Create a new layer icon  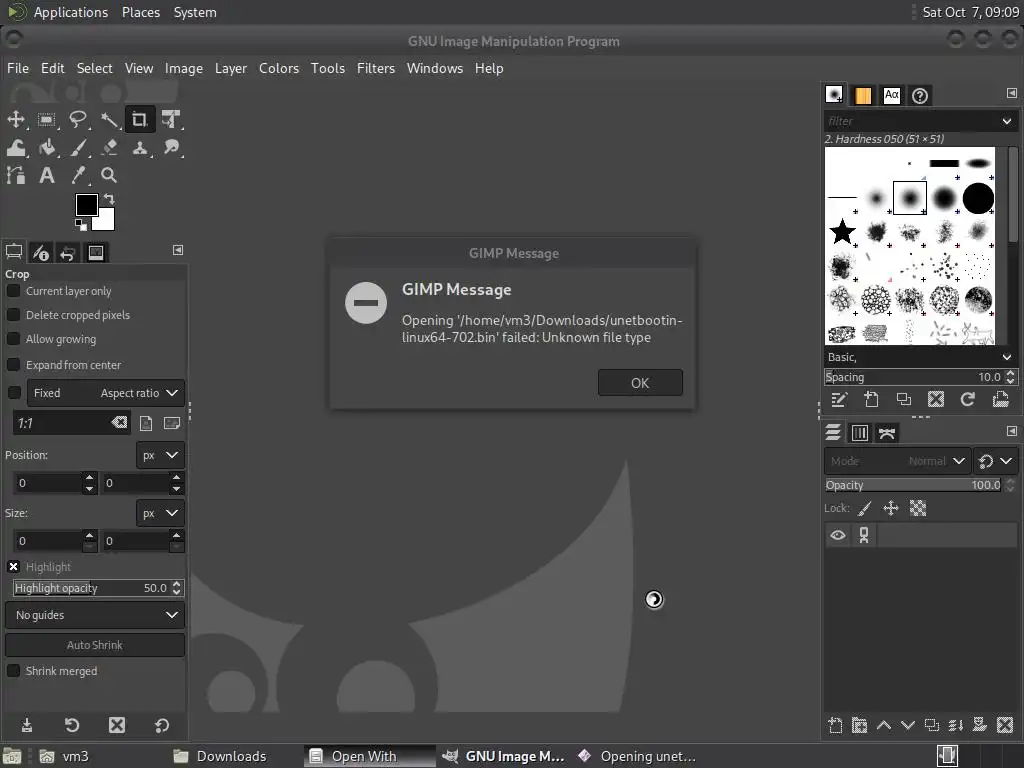[835, 725]
